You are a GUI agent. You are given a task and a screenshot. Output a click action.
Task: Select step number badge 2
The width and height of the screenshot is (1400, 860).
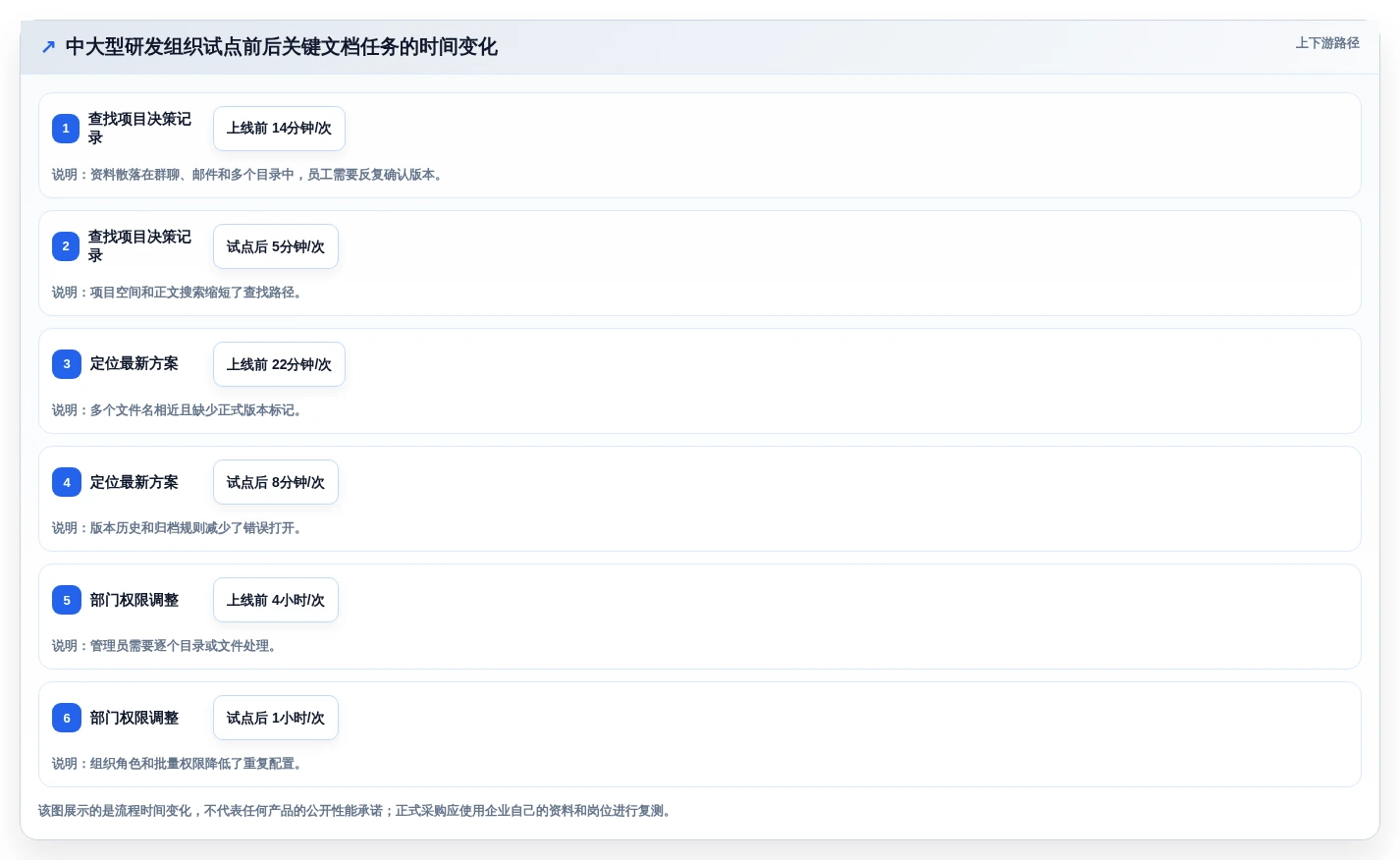66,246
